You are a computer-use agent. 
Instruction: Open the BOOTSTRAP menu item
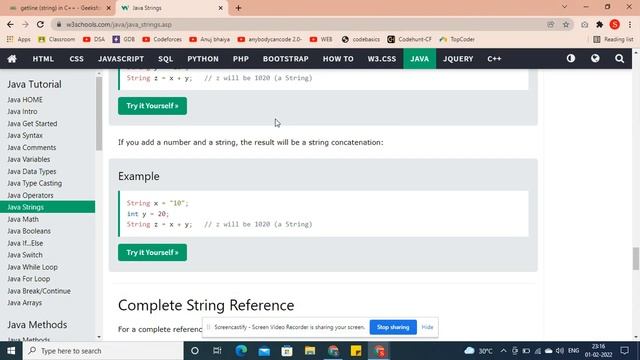286,59
